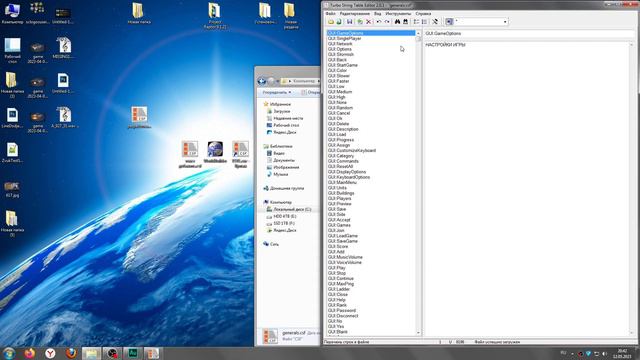Image resolution: width=640 pixels, height=360 pixels.
Task: Select Изображения library in Explorer sidebar
Action: pos(286,167)
